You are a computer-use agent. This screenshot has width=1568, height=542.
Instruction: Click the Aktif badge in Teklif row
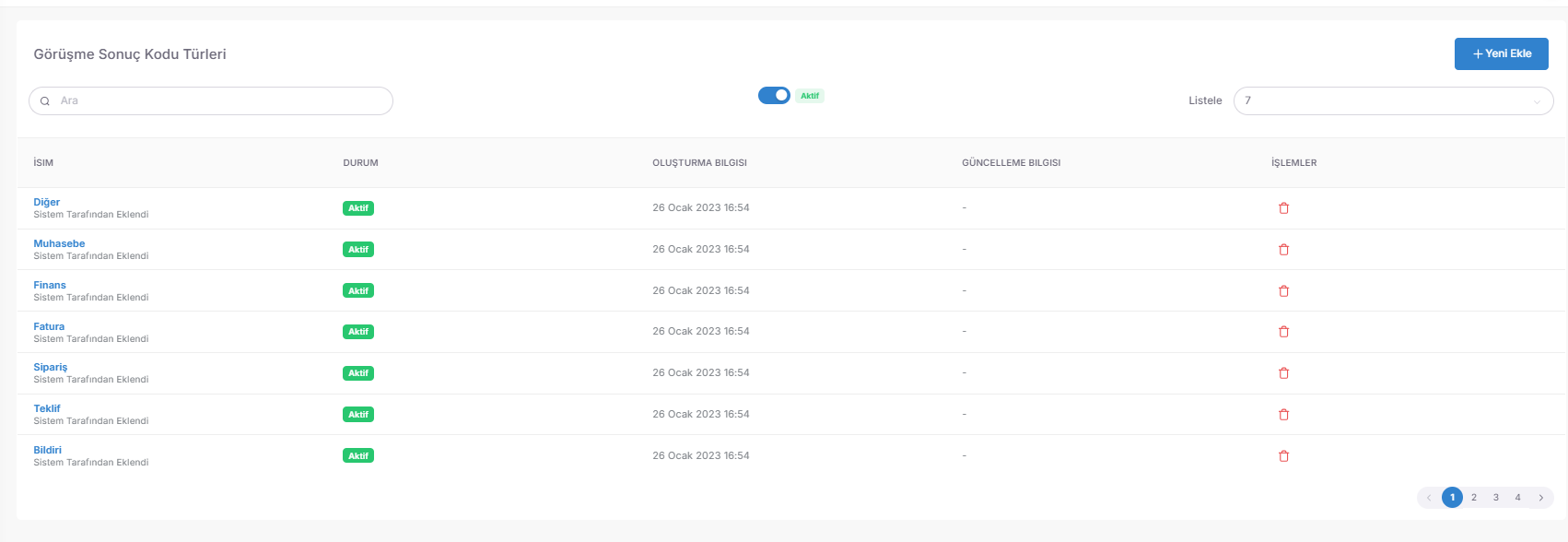[x=358, y=415]
